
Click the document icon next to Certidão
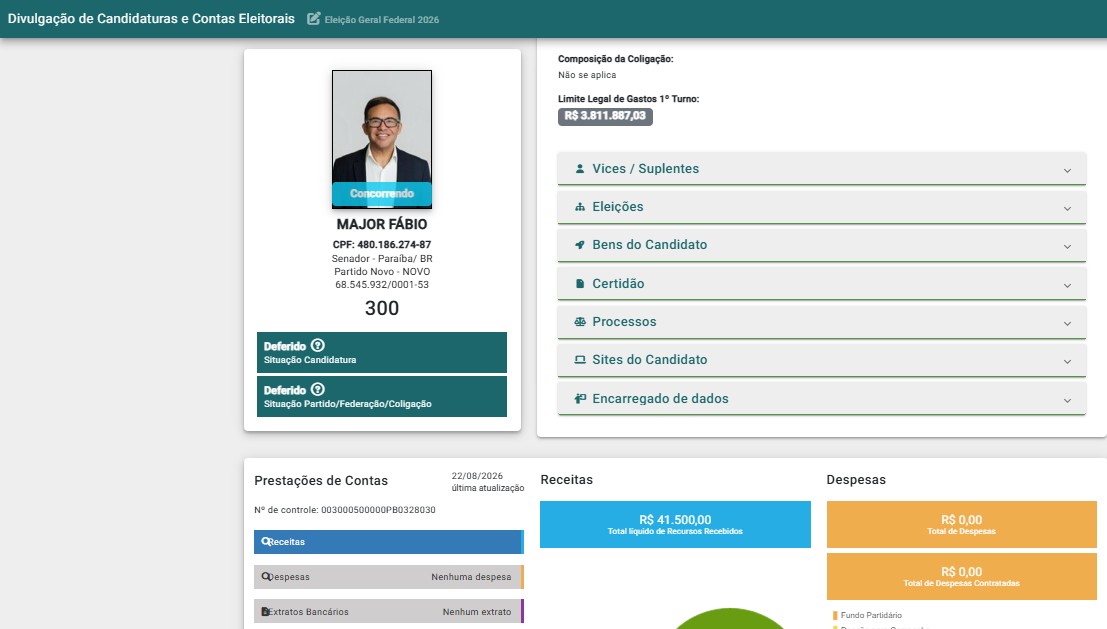[580, 284]
